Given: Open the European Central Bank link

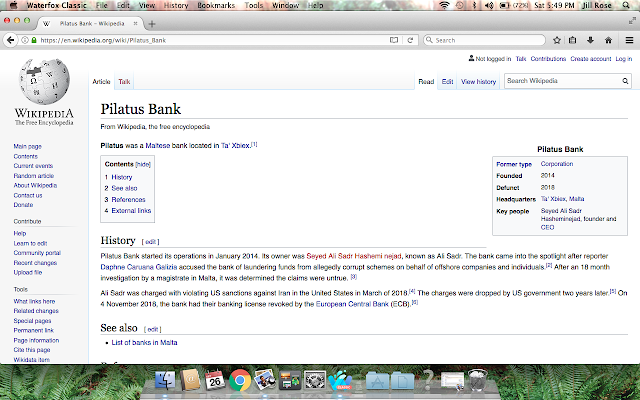Looking at the screenshot, I should point(352,304).
